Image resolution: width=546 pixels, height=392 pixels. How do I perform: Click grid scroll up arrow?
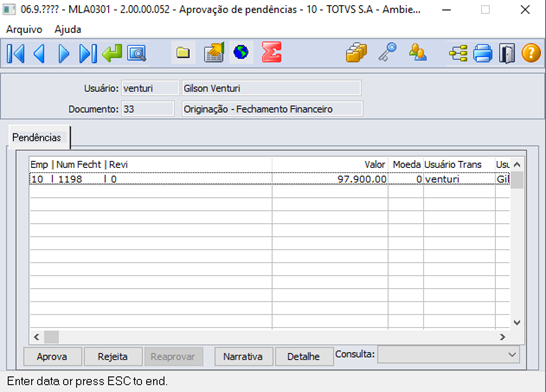point(517,165)
